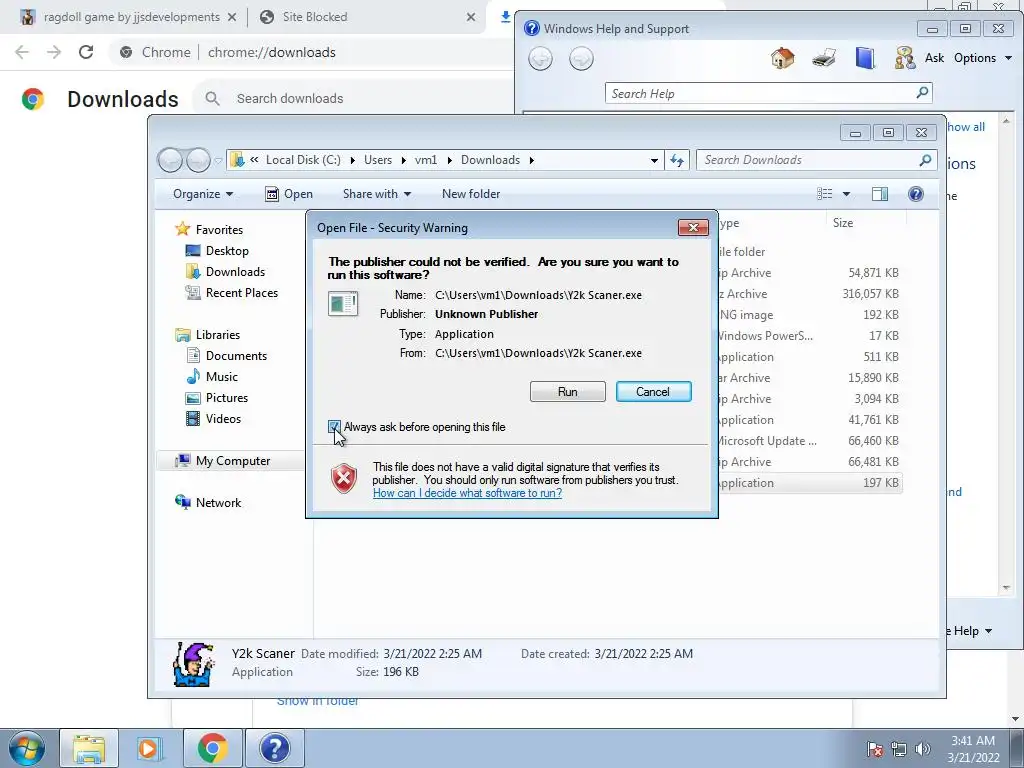Viewport: 1024px width, 768px height.
Task: Click Chrome back arrow
Action: pos(22,52)
